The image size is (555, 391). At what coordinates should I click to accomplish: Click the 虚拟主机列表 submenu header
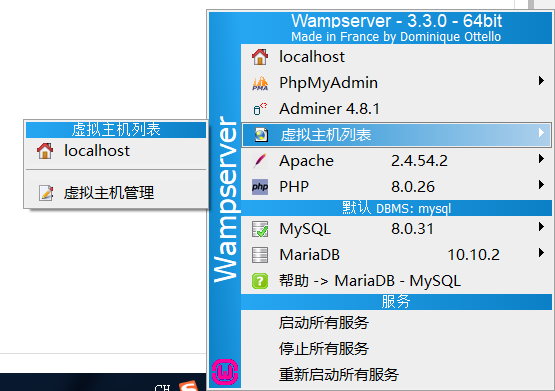tap(116, 130)
